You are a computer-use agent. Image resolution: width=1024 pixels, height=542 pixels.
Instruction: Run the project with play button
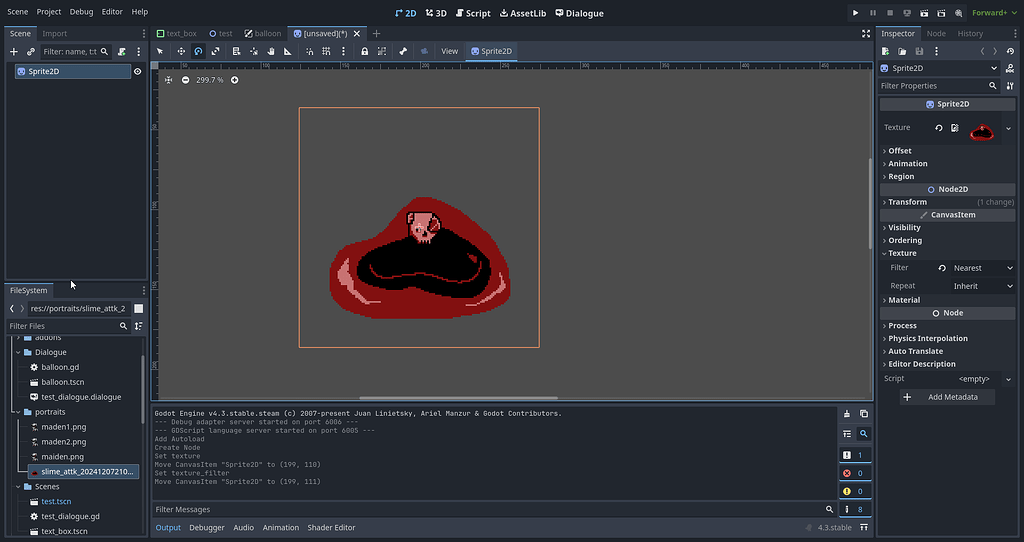tap(856, 13)
